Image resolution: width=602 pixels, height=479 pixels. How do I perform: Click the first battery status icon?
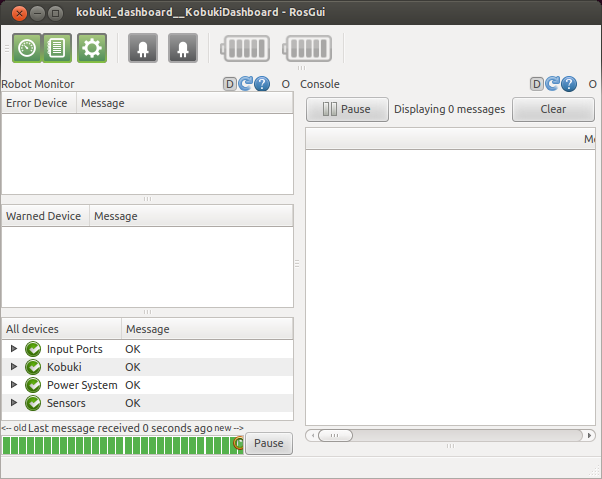pos(245,47)
